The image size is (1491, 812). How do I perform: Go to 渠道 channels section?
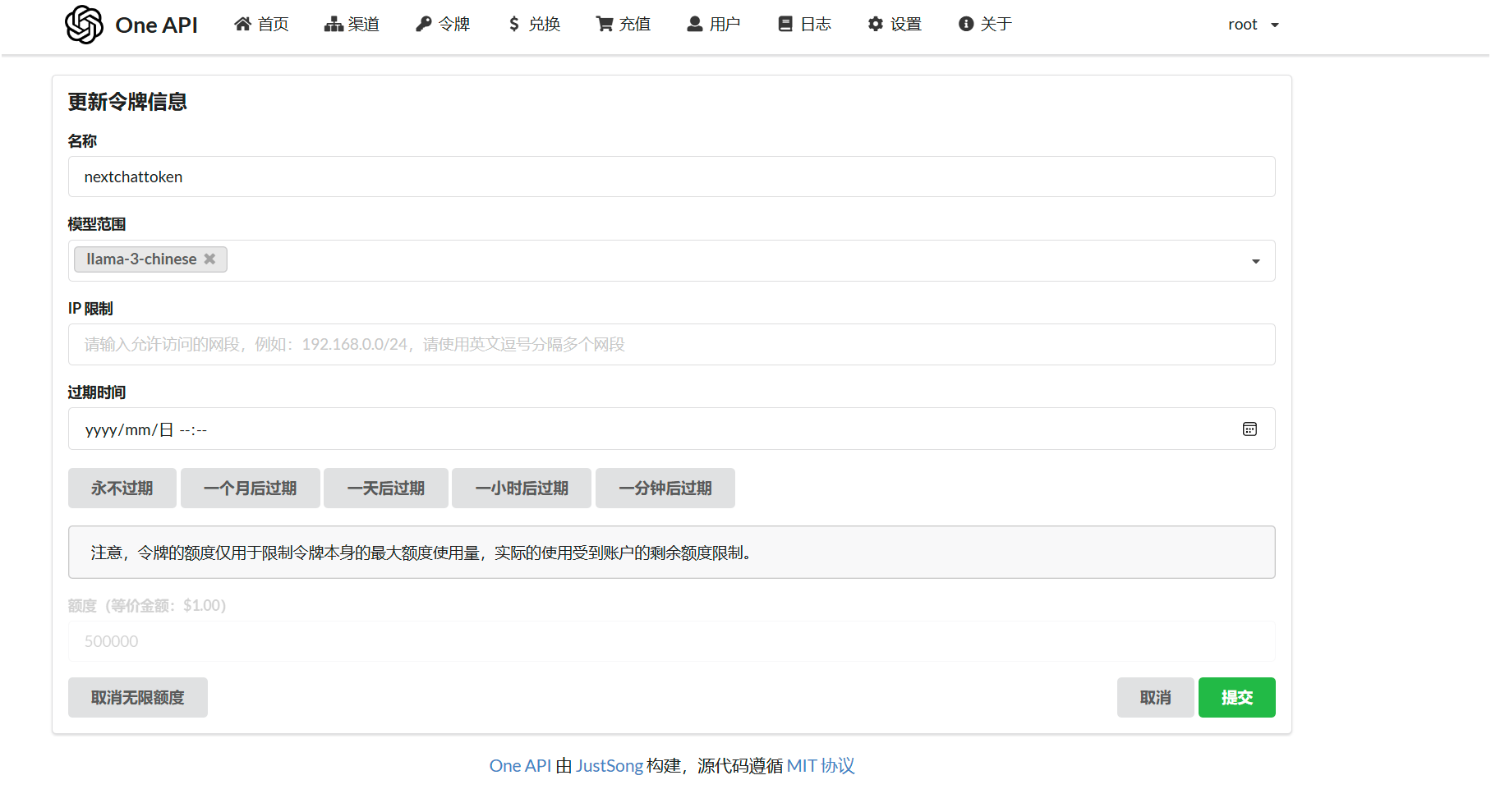pyautogui.click(x=352, y=25)
